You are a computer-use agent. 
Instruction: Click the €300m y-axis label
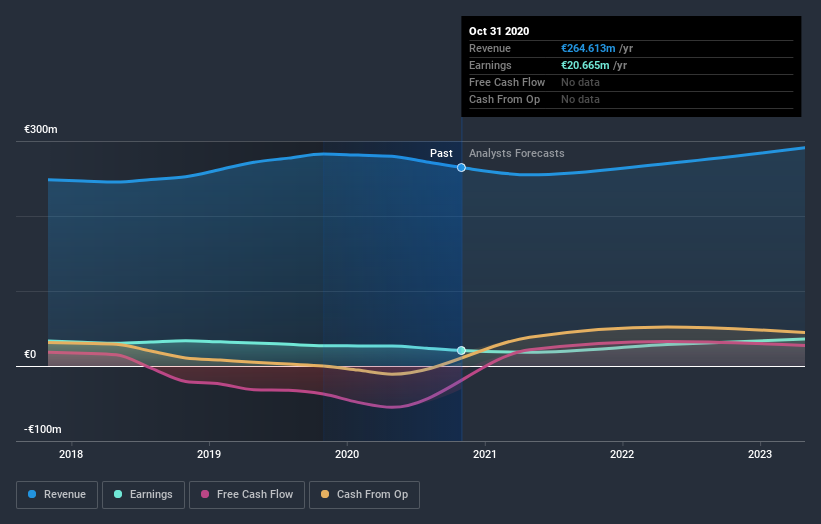pos(41,129)
